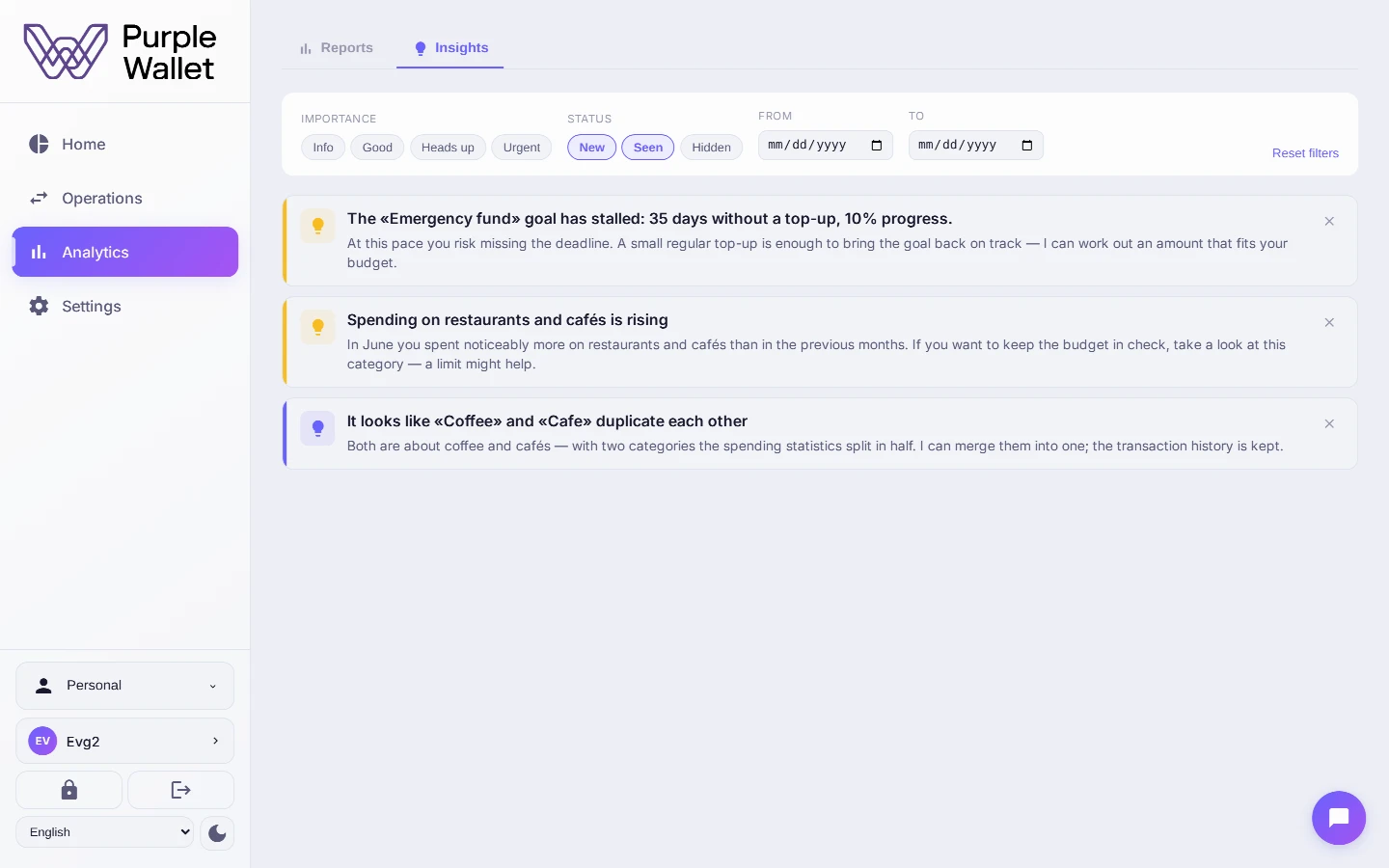Click the EV avatar badge

(x=42, y=741)
